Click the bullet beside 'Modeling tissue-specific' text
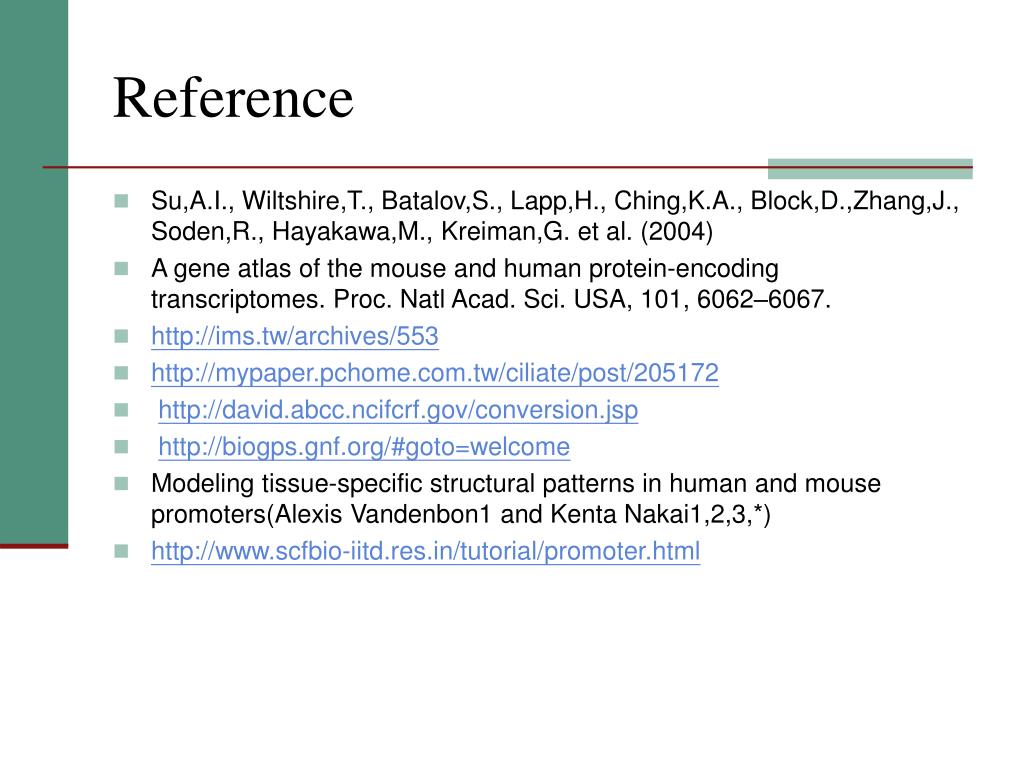The image size is (1024, 768). [x=121, y=483]
